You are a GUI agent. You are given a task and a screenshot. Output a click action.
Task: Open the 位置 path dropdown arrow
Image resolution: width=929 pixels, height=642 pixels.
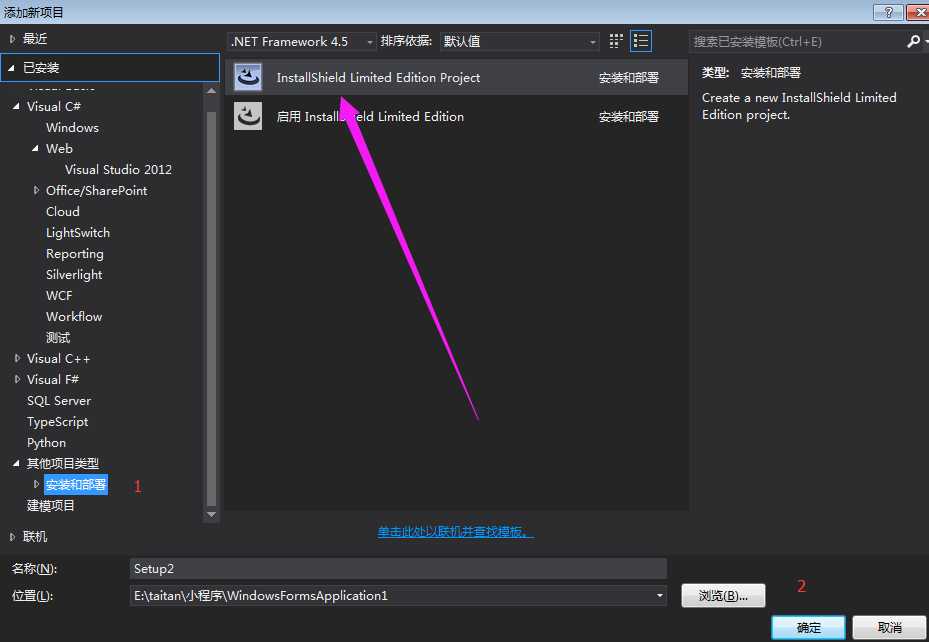(659, 595)
